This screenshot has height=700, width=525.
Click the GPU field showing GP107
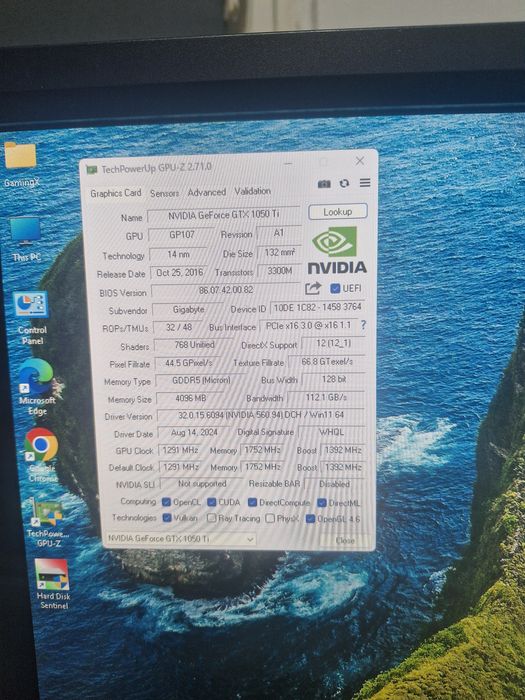(182, 234)
